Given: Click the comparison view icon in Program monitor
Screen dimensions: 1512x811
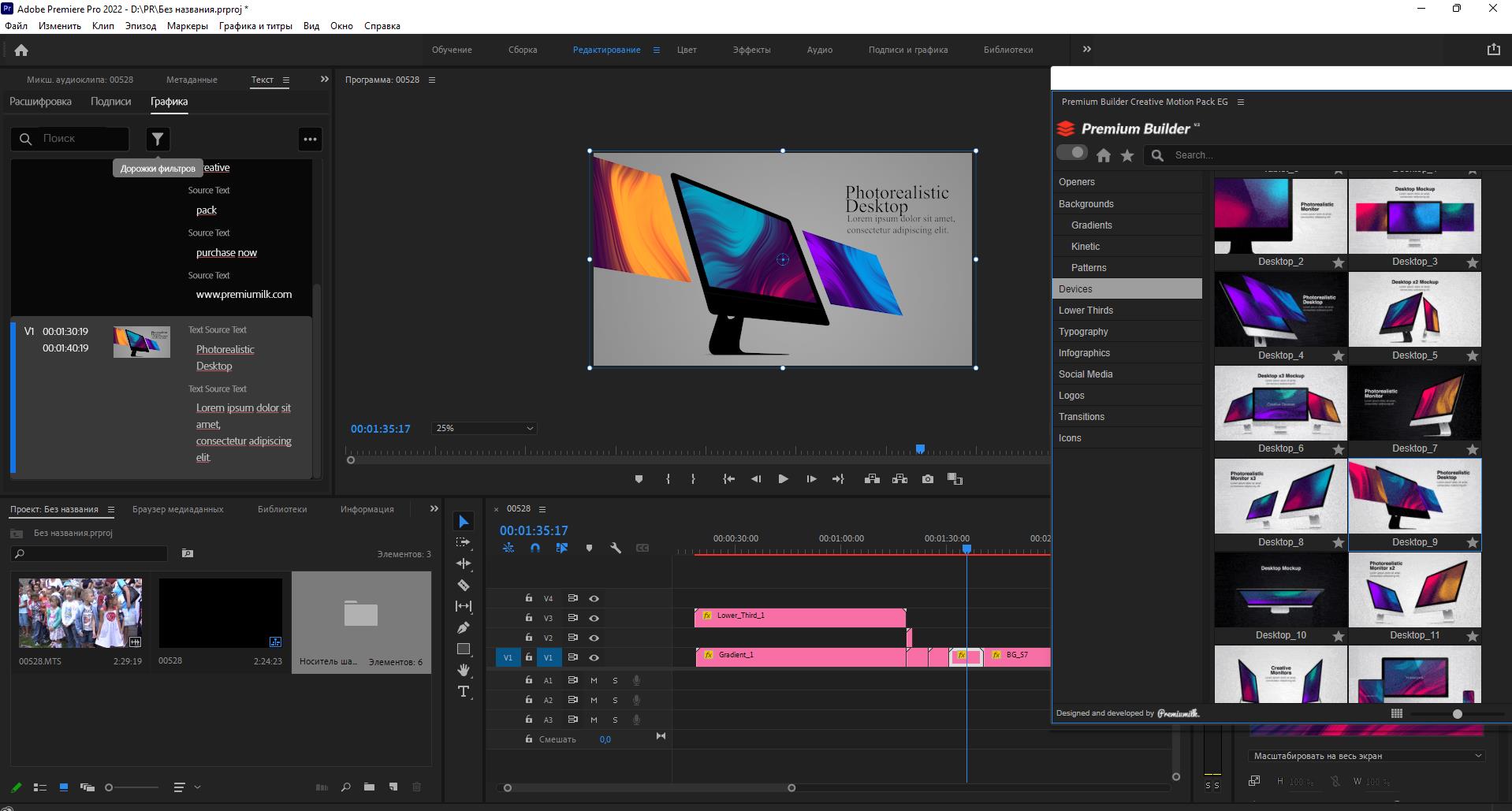Looking at the screenshot, I should (955, 479).
